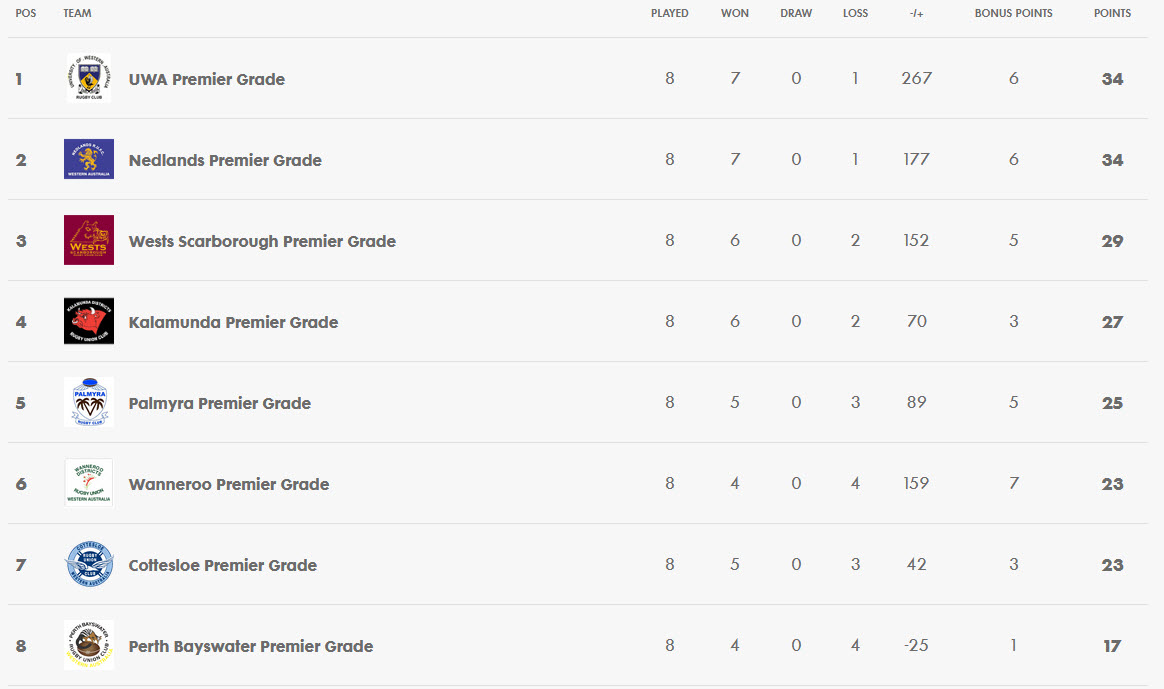
Task: Click the POINTS column header
Action: [1112, 13]
